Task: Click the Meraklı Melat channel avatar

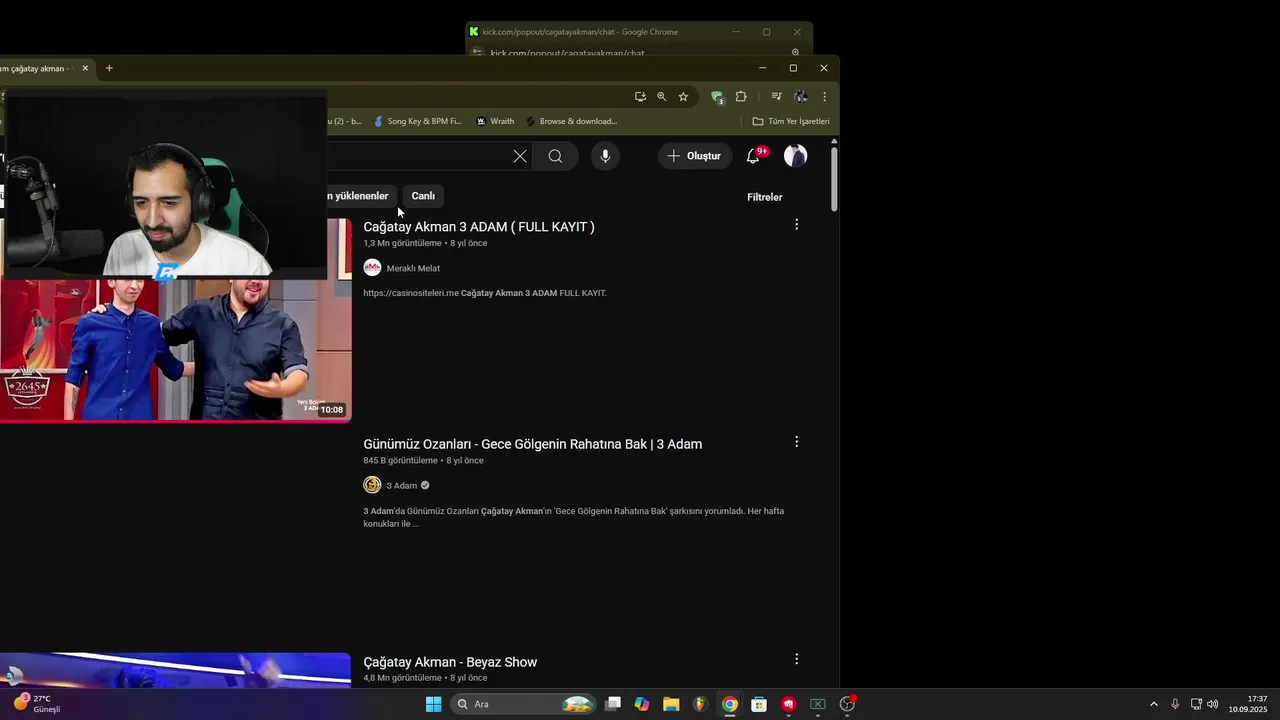Action: 372,268
